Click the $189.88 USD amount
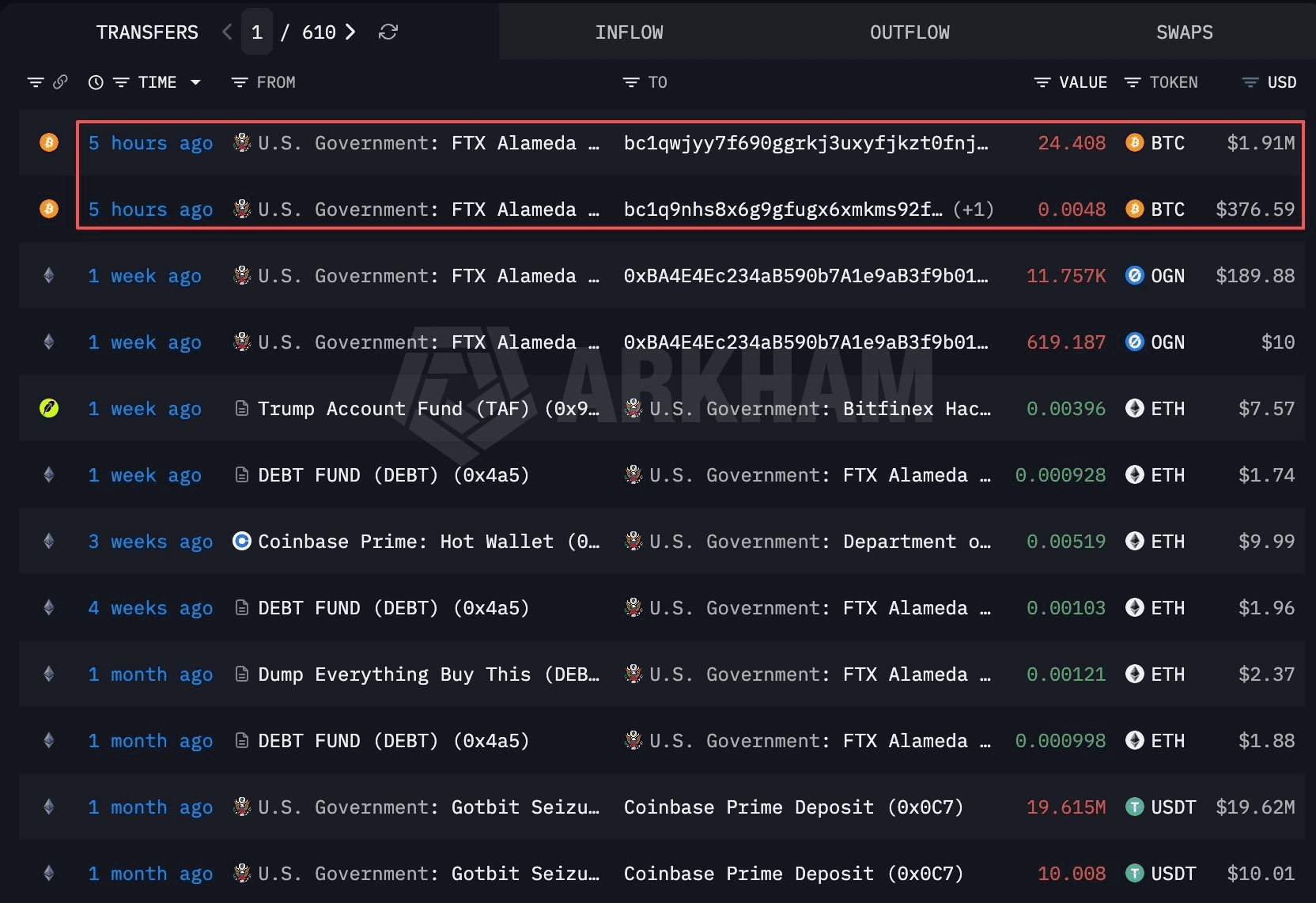This screenshot has height=903, width=1316. (1255, 276)
